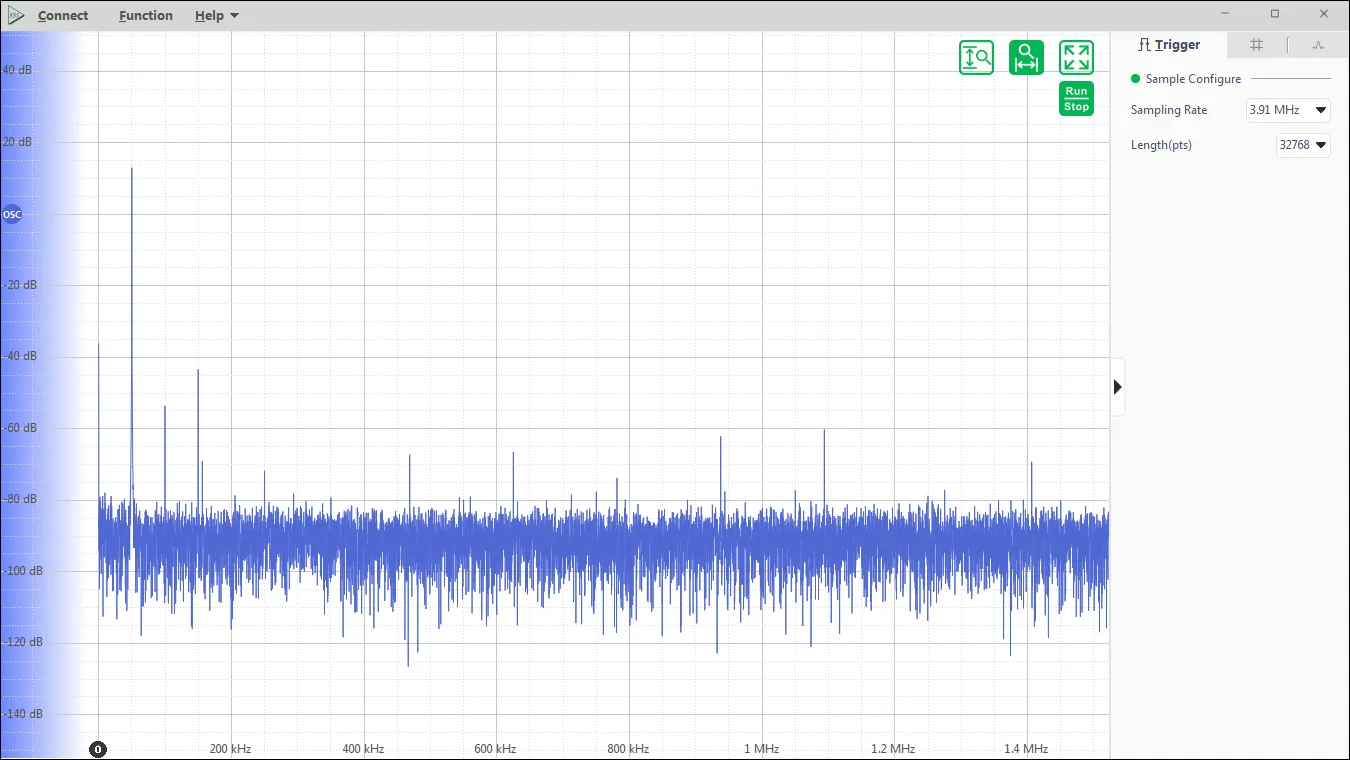
Task: Open the Function menu
Action: click(x=145, y=16)
